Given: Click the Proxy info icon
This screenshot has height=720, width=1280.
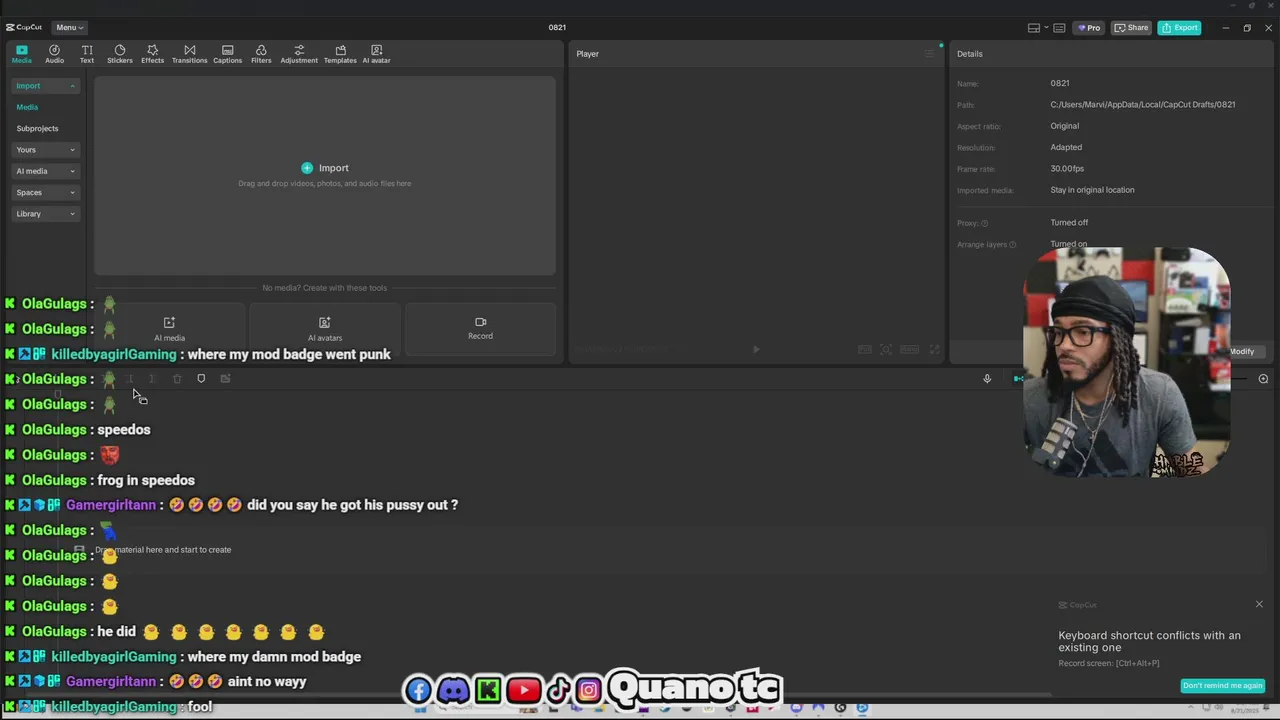Looking at the screenshot, I should pos(985,223).
